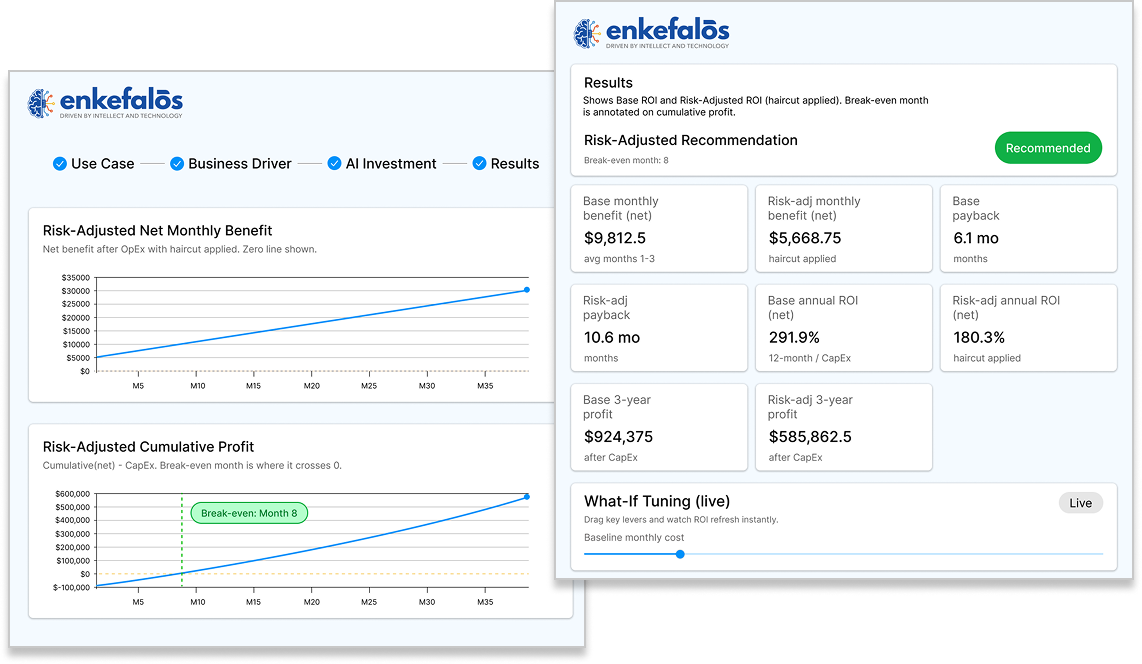Click the endpoint marker on the Net Monthly Benefit chart
The image size is (1142, 664).
(x=525, y=289)
